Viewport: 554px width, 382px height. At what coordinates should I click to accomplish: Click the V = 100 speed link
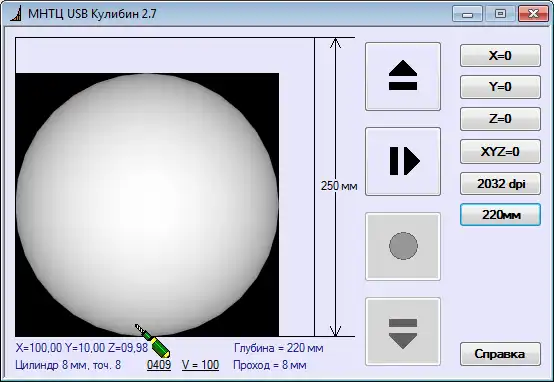tap(200, 365)
